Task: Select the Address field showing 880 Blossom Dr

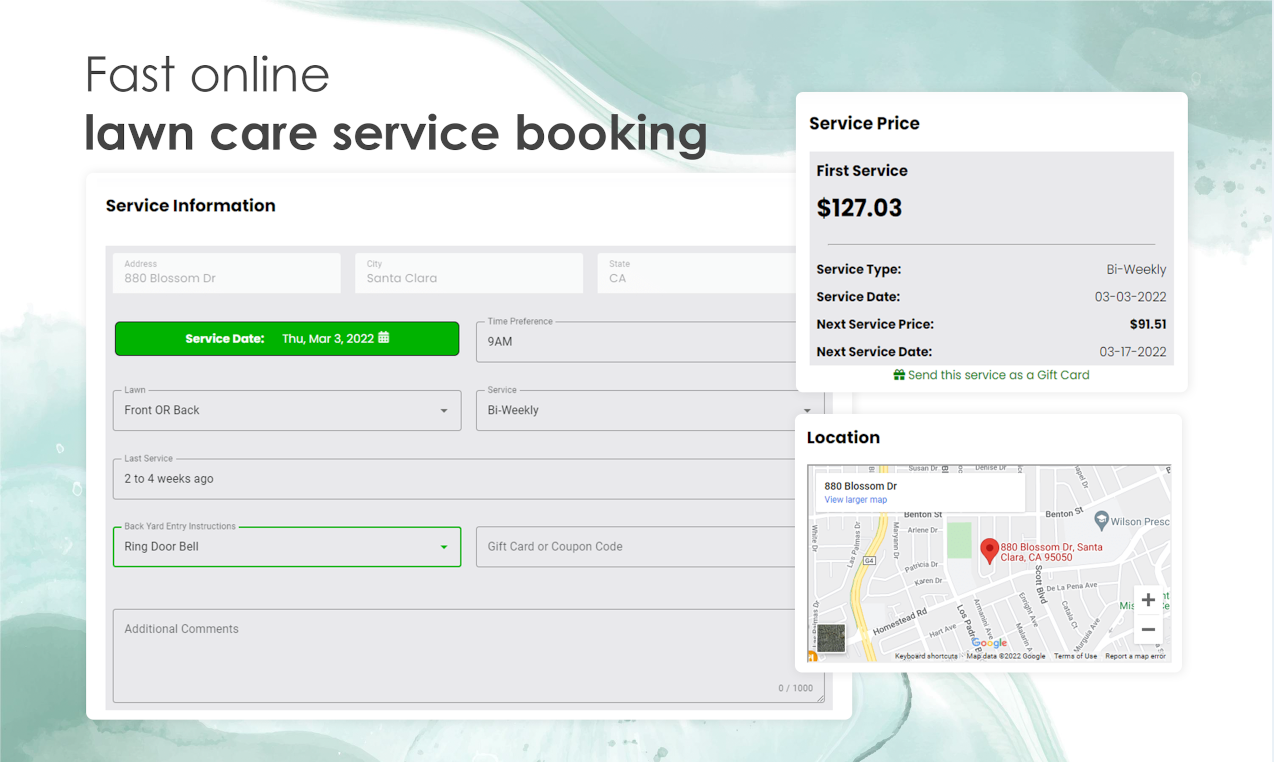Action: pos(226,272)
